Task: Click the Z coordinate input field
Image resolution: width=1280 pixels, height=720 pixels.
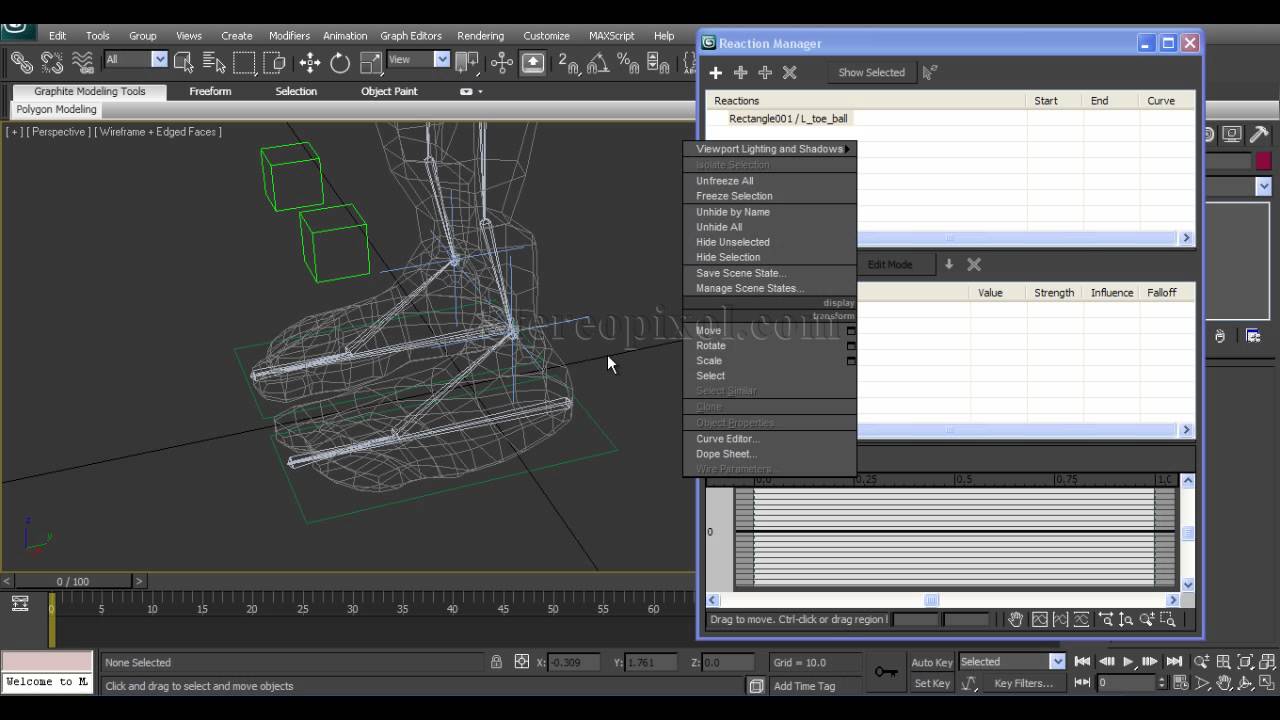Action: [728, 662]
